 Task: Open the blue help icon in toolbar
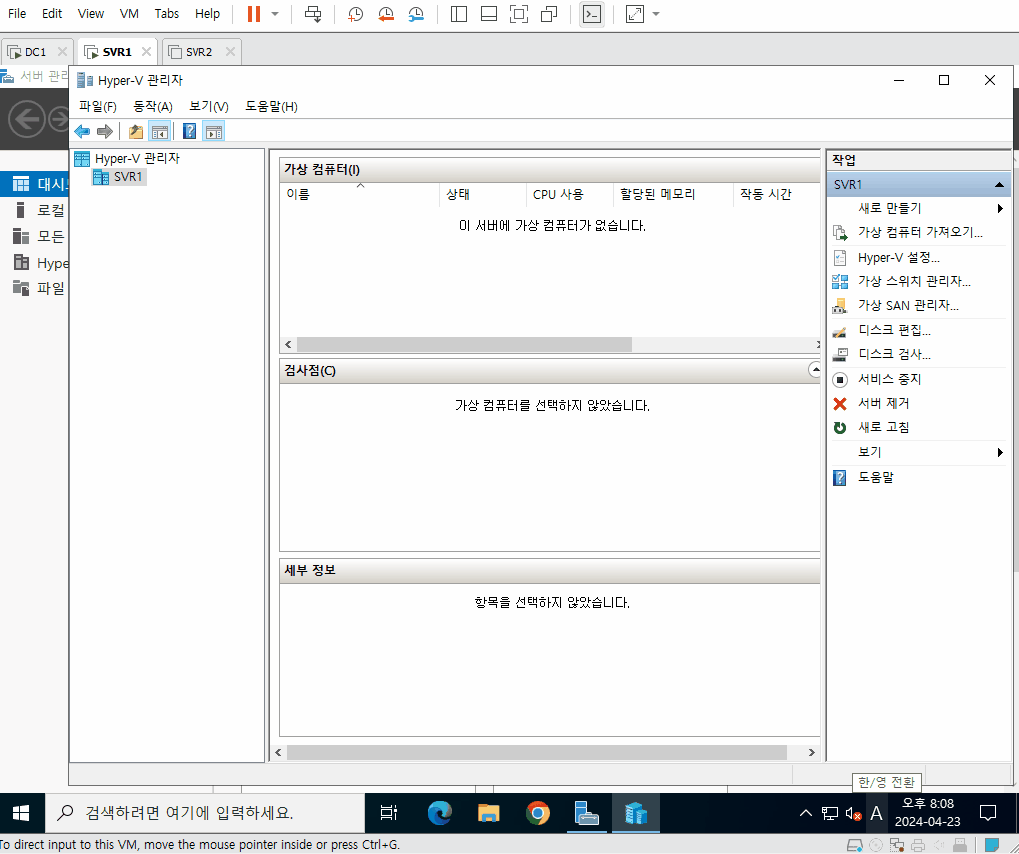coord(189,132)
